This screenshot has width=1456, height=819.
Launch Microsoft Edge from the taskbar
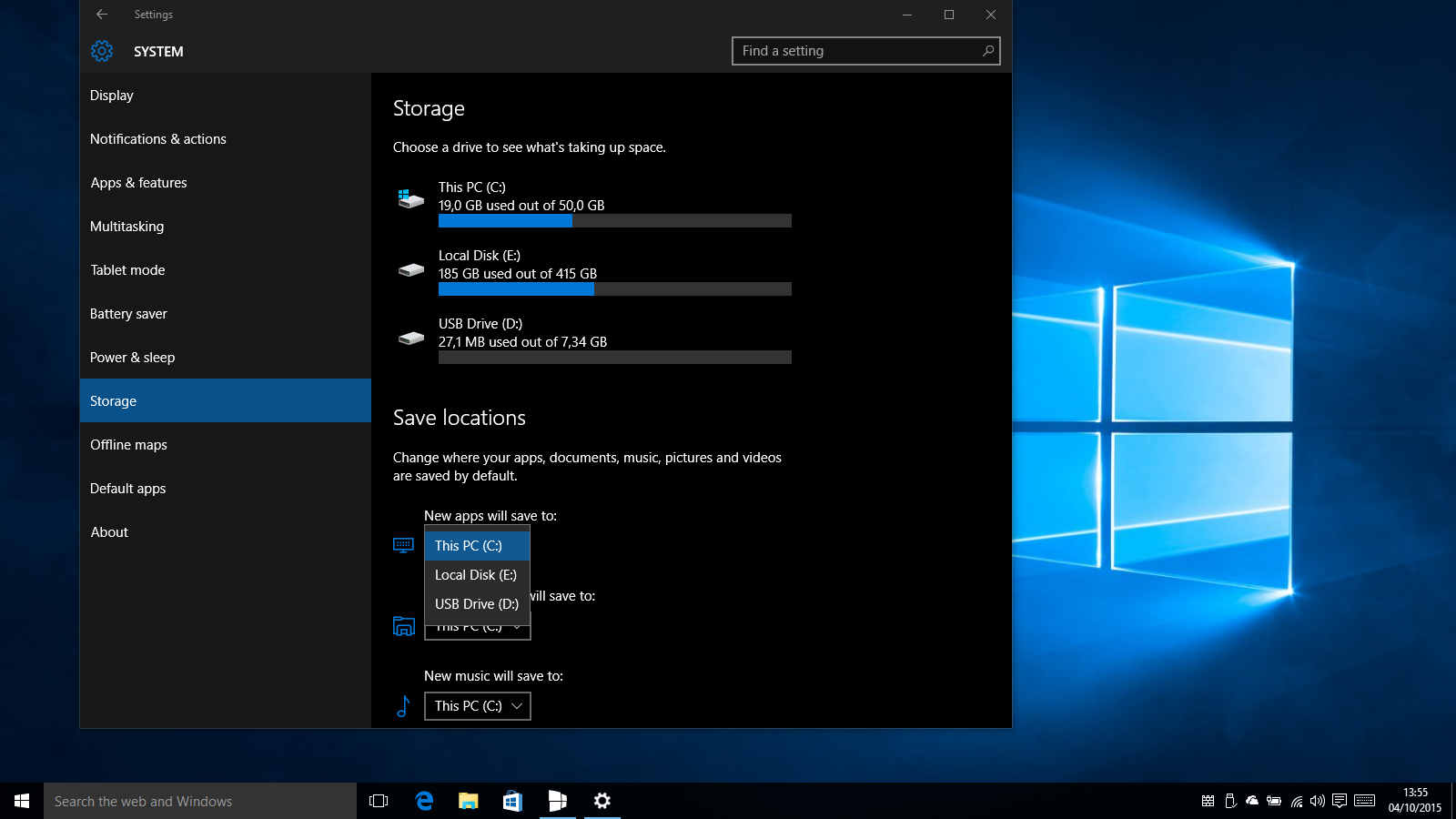pos(424,801)
